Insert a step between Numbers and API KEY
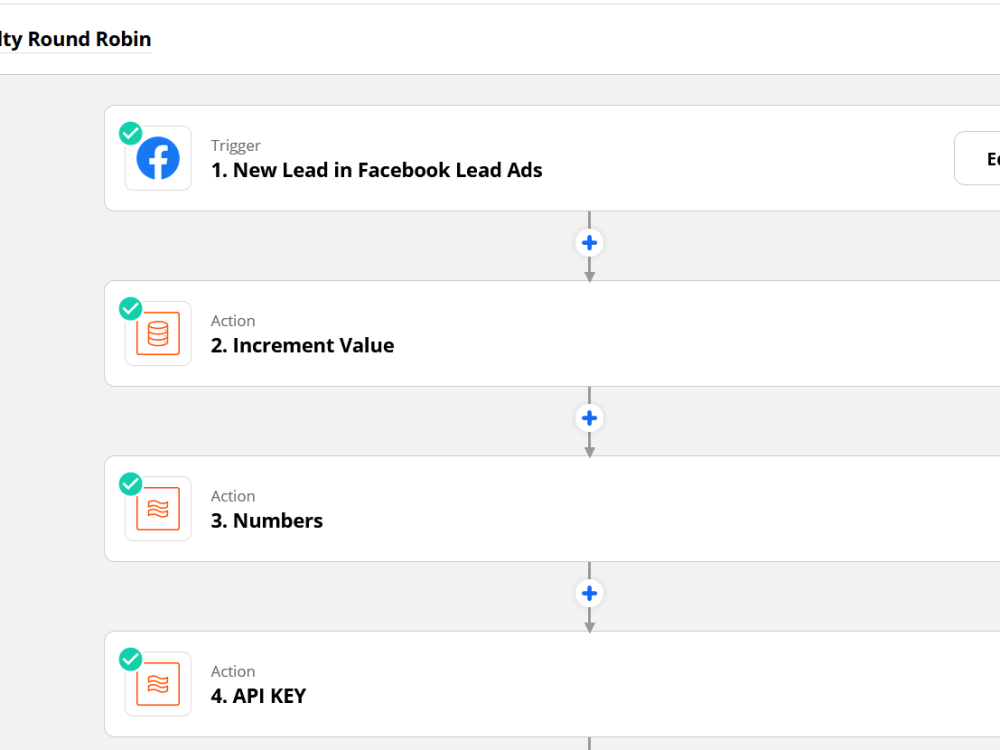The image size is (1000, 750). [x=589, y=593]
